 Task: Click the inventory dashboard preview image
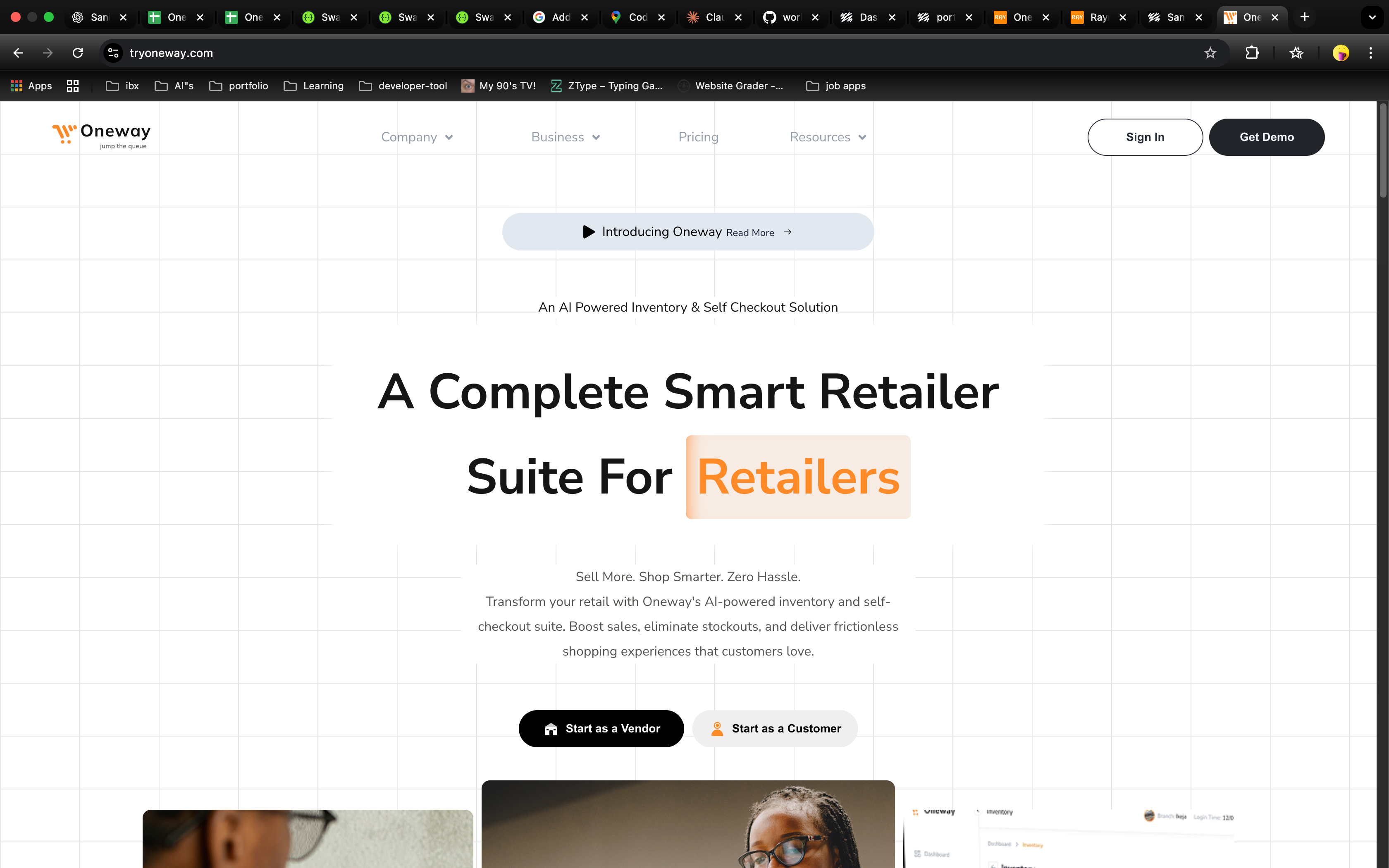(x=1069, y=838)
